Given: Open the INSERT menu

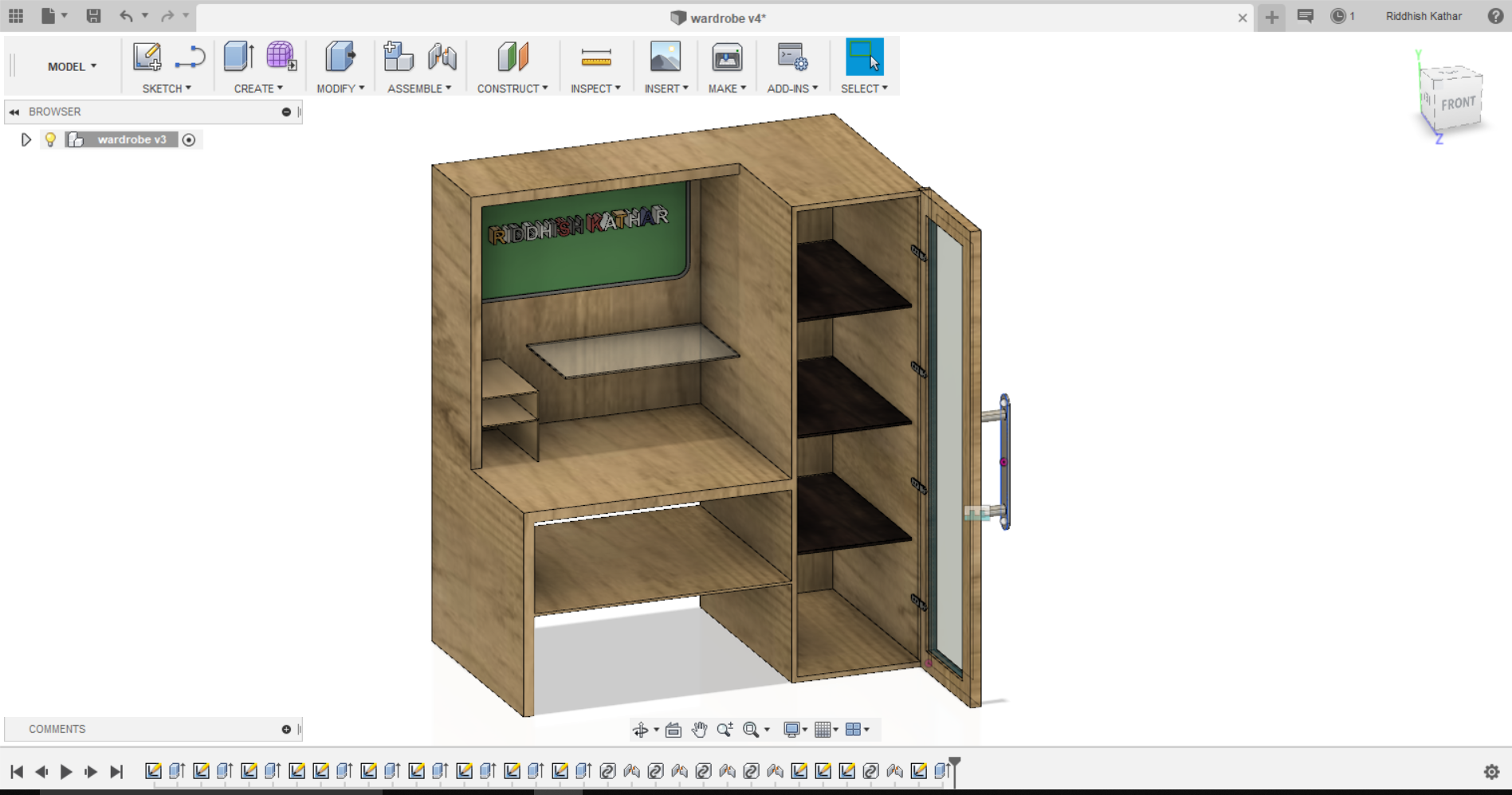Looking at the screenshot, I should (x=666, y=88).
